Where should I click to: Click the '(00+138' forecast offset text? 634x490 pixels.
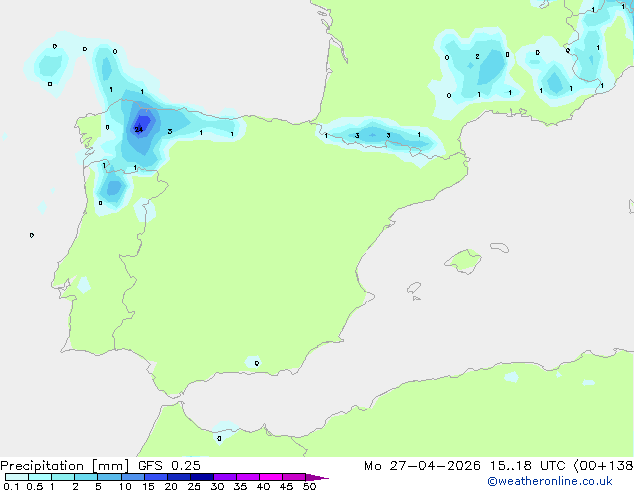(604, 466)
